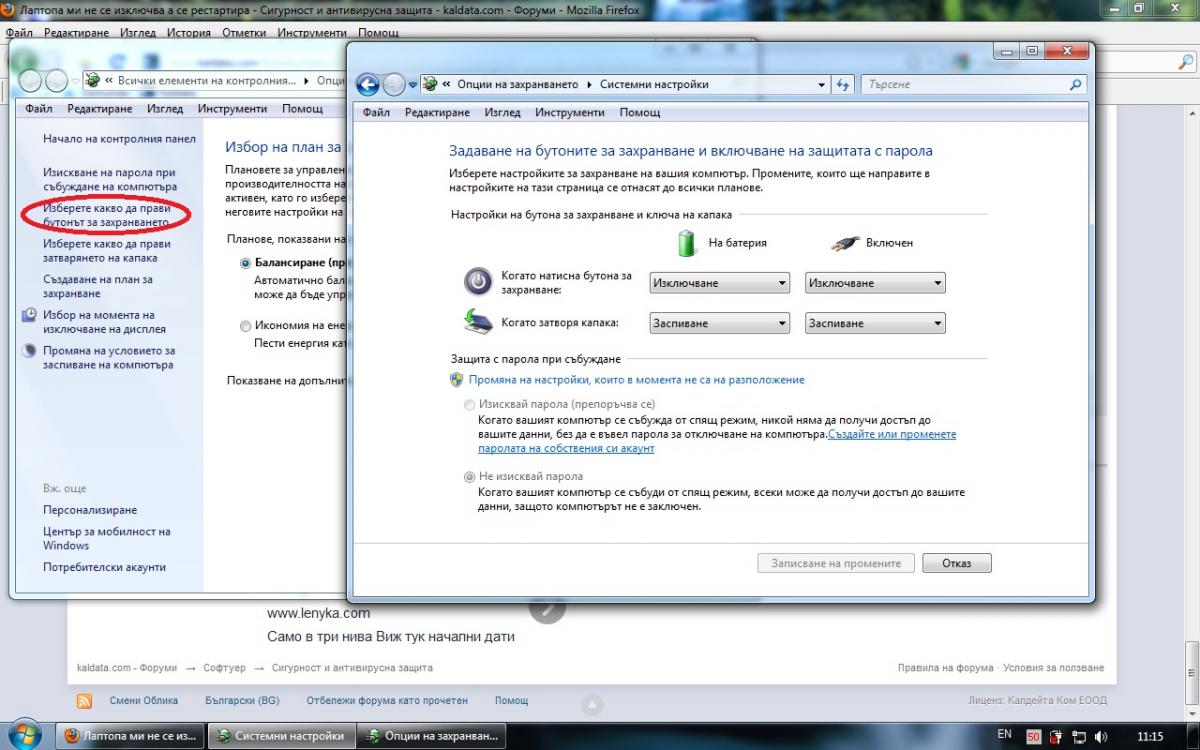Click the laptop lid icon beside Когато затворя капака

[478, 322]
